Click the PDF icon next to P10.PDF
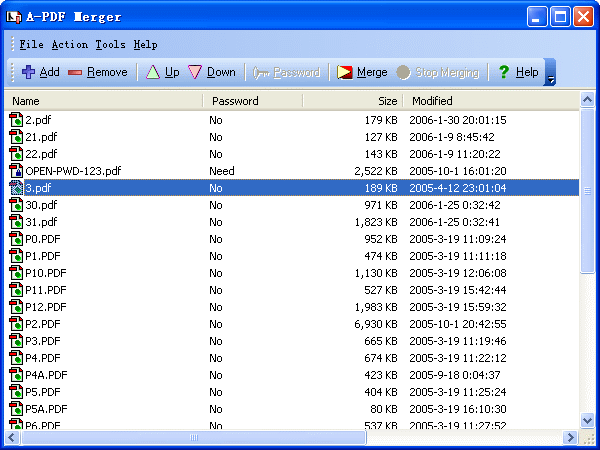 16,273
